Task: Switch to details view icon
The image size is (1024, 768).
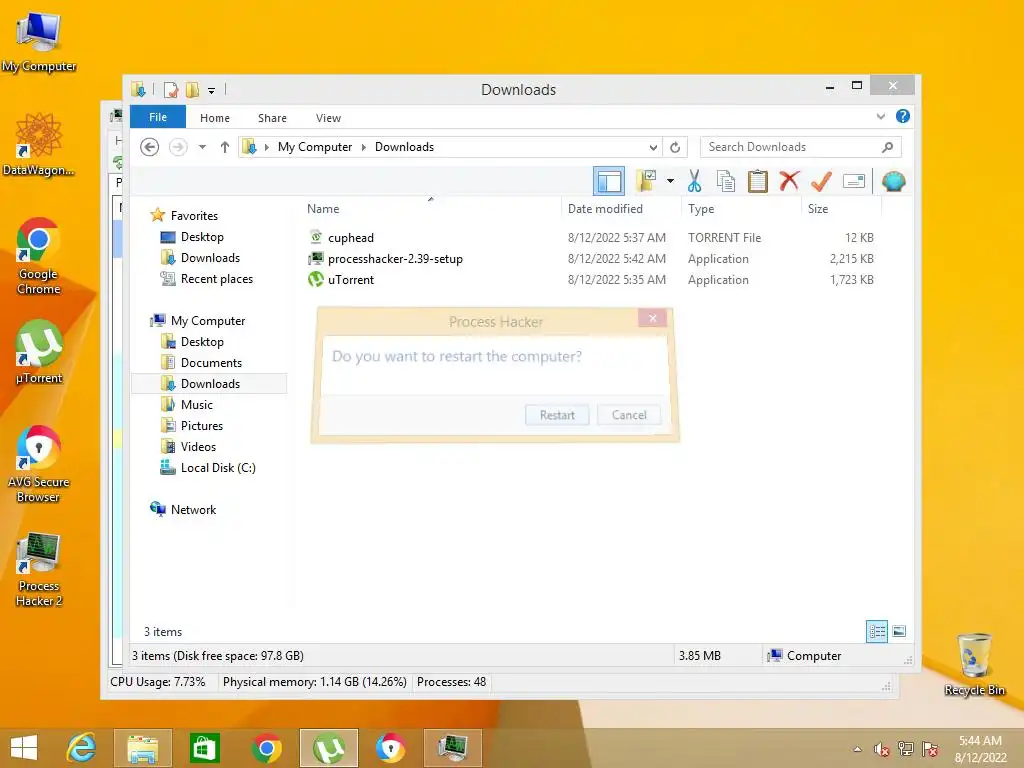Action: coord(877,631)
